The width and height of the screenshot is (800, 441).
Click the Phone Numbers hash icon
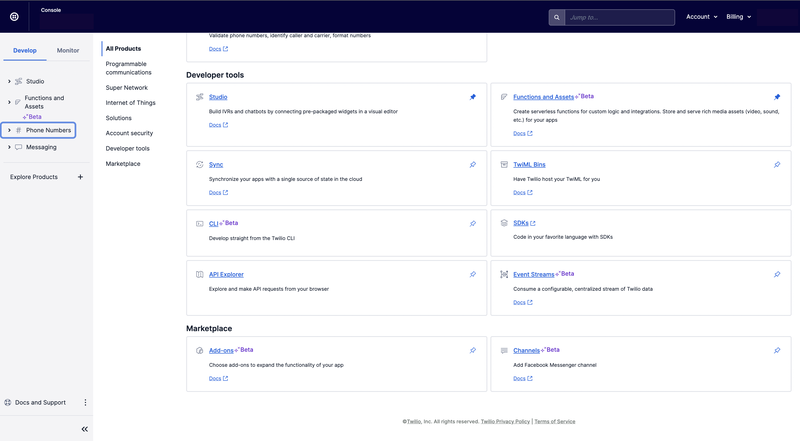pos(18,130)
